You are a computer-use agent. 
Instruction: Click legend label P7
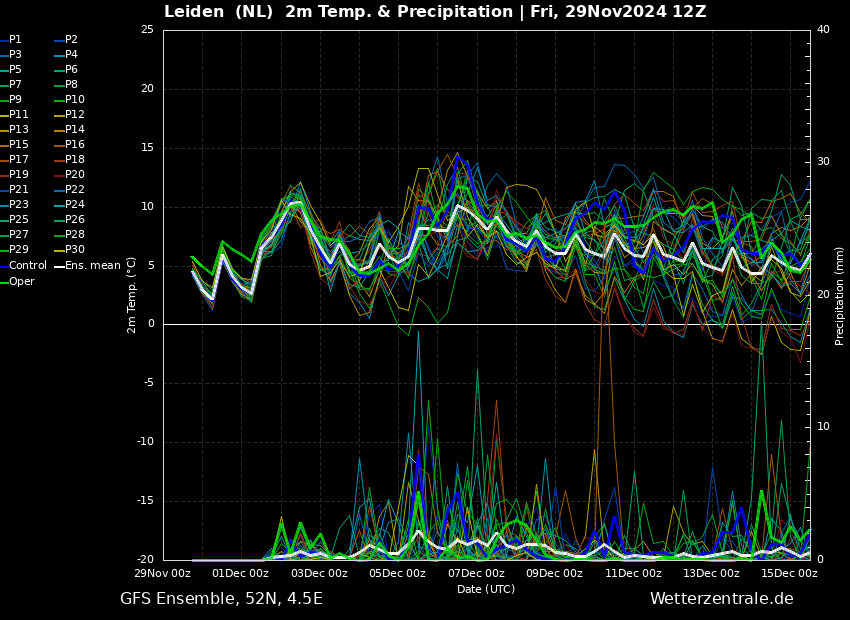15,85
